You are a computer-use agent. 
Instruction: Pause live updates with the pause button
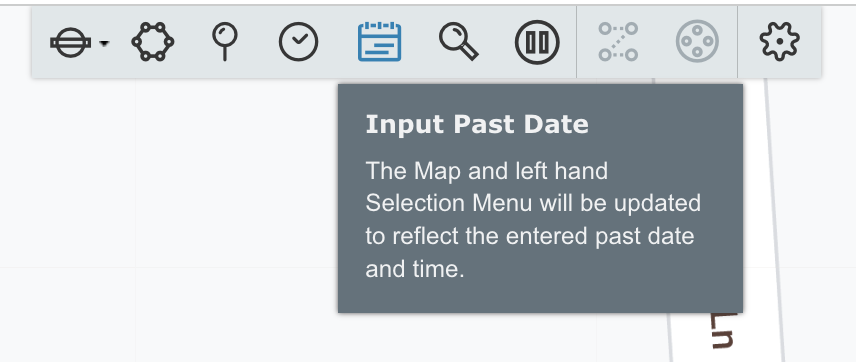pos(537,42)
